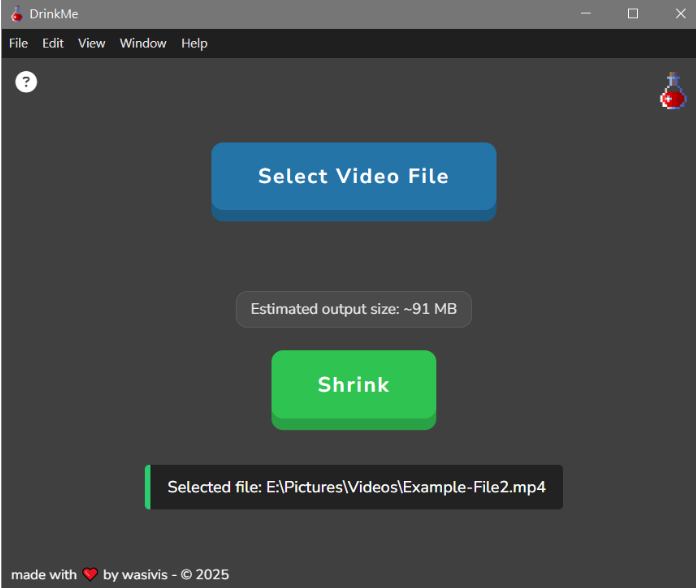The width and height of the screenshot is (696, 588).
Task: Open the Edit menu
Action: [x=53, y=43]
